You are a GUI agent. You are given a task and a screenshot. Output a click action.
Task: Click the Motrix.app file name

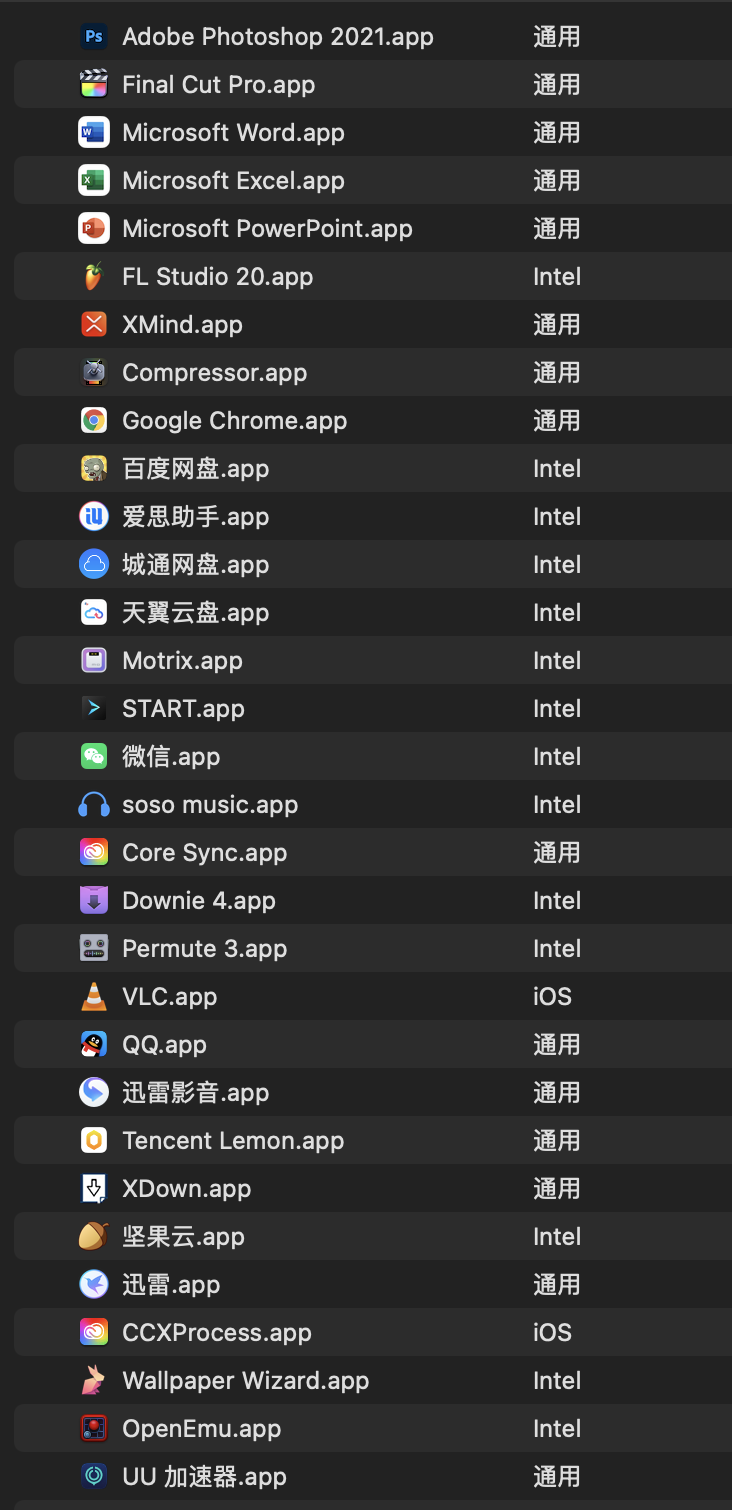(x=182, y=661)
